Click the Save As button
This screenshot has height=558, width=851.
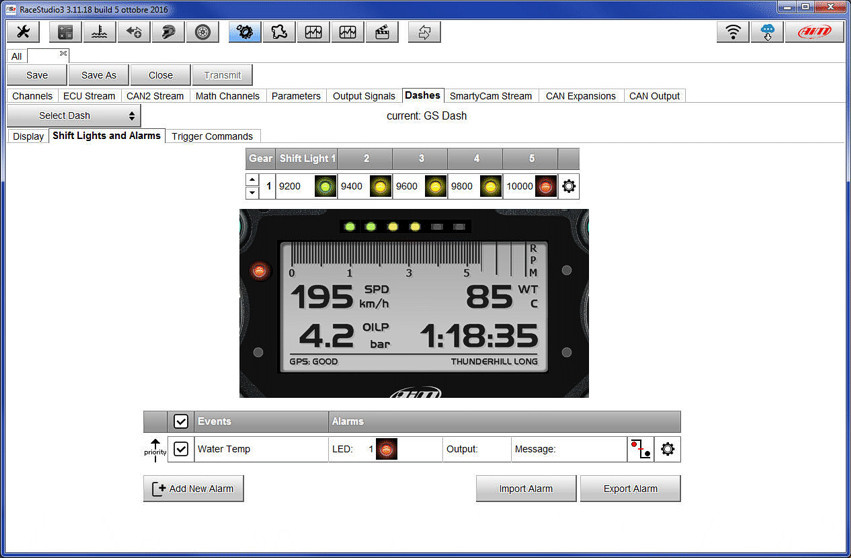click(99, 75)
